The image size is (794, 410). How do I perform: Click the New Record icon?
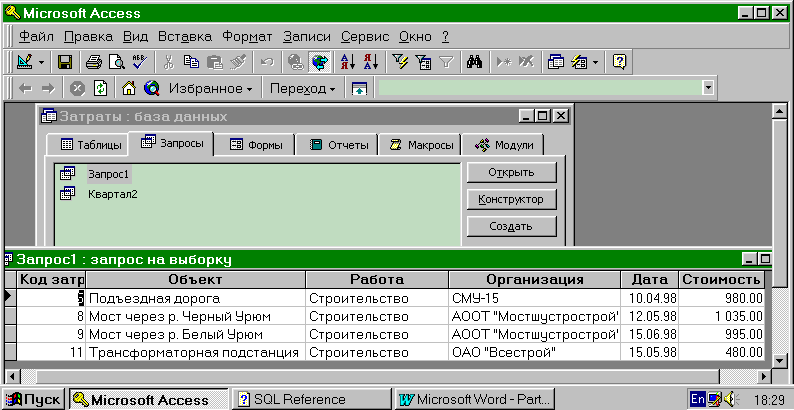tap(504, 62)
